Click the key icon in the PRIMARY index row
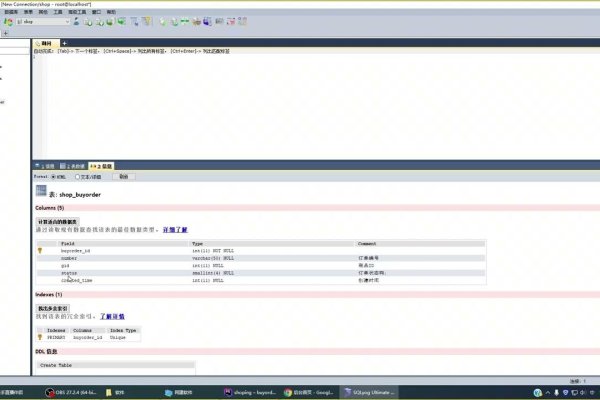600x400 pixels. point(40,337)
